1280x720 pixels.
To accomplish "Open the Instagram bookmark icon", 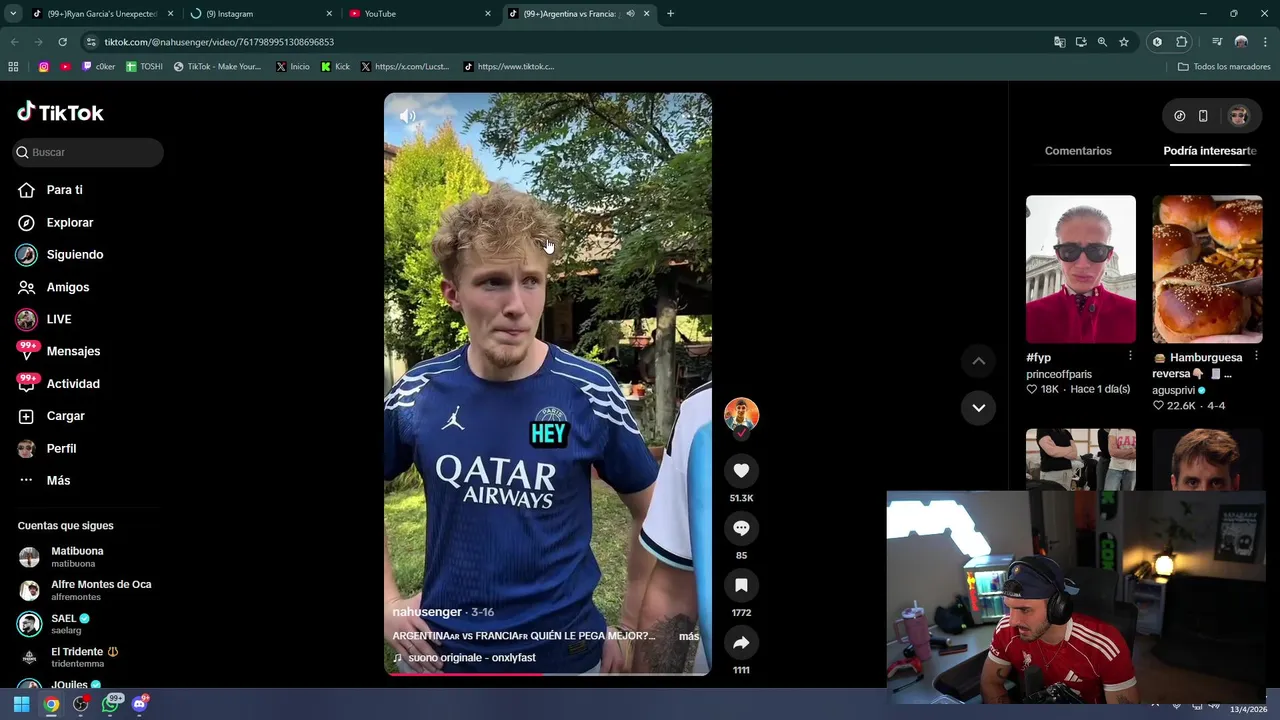I will (x=44, y=67).
